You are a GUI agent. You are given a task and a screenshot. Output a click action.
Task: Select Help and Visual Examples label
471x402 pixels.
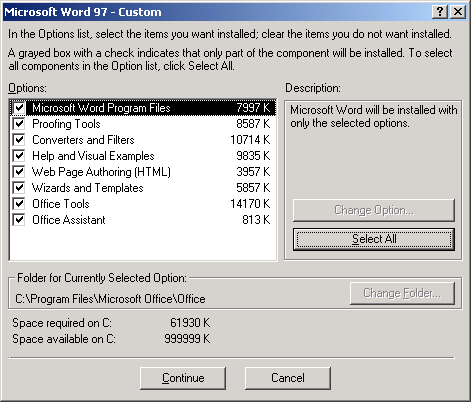(93, 156)
